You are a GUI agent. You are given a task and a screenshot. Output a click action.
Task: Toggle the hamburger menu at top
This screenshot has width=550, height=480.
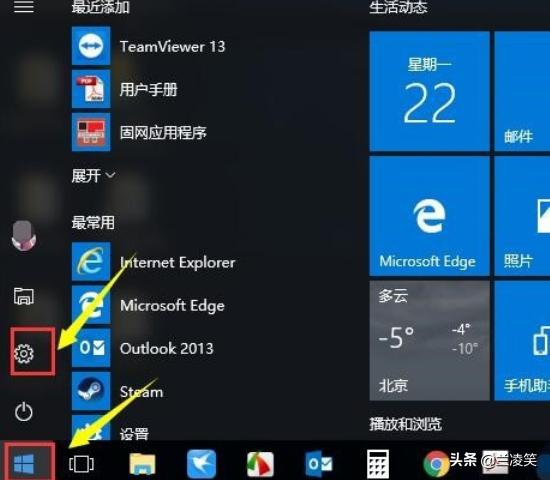pos(24,6)
